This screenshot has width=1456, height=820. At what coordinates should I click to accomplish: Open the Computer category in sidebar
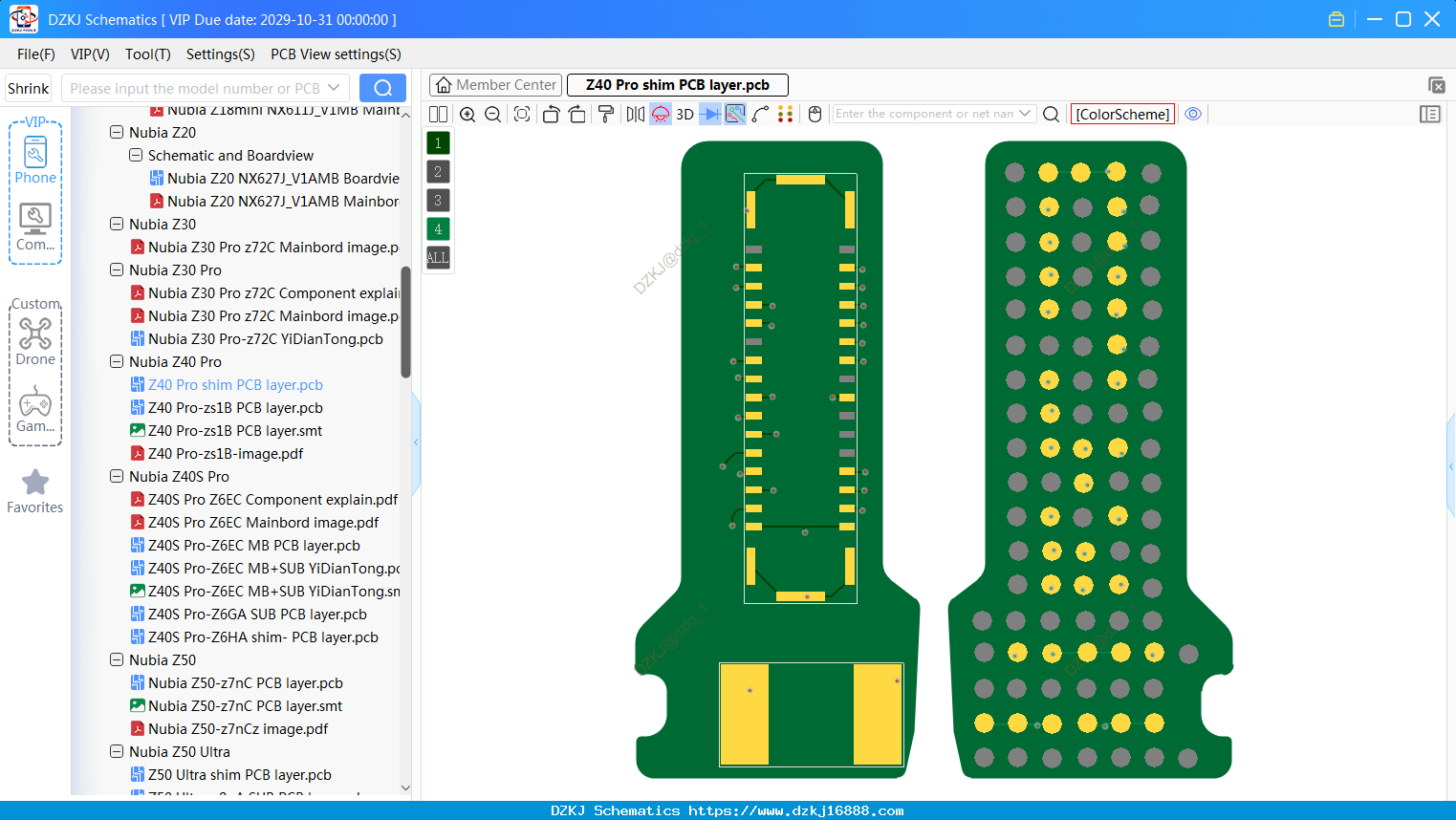click(x=35, y=227)
